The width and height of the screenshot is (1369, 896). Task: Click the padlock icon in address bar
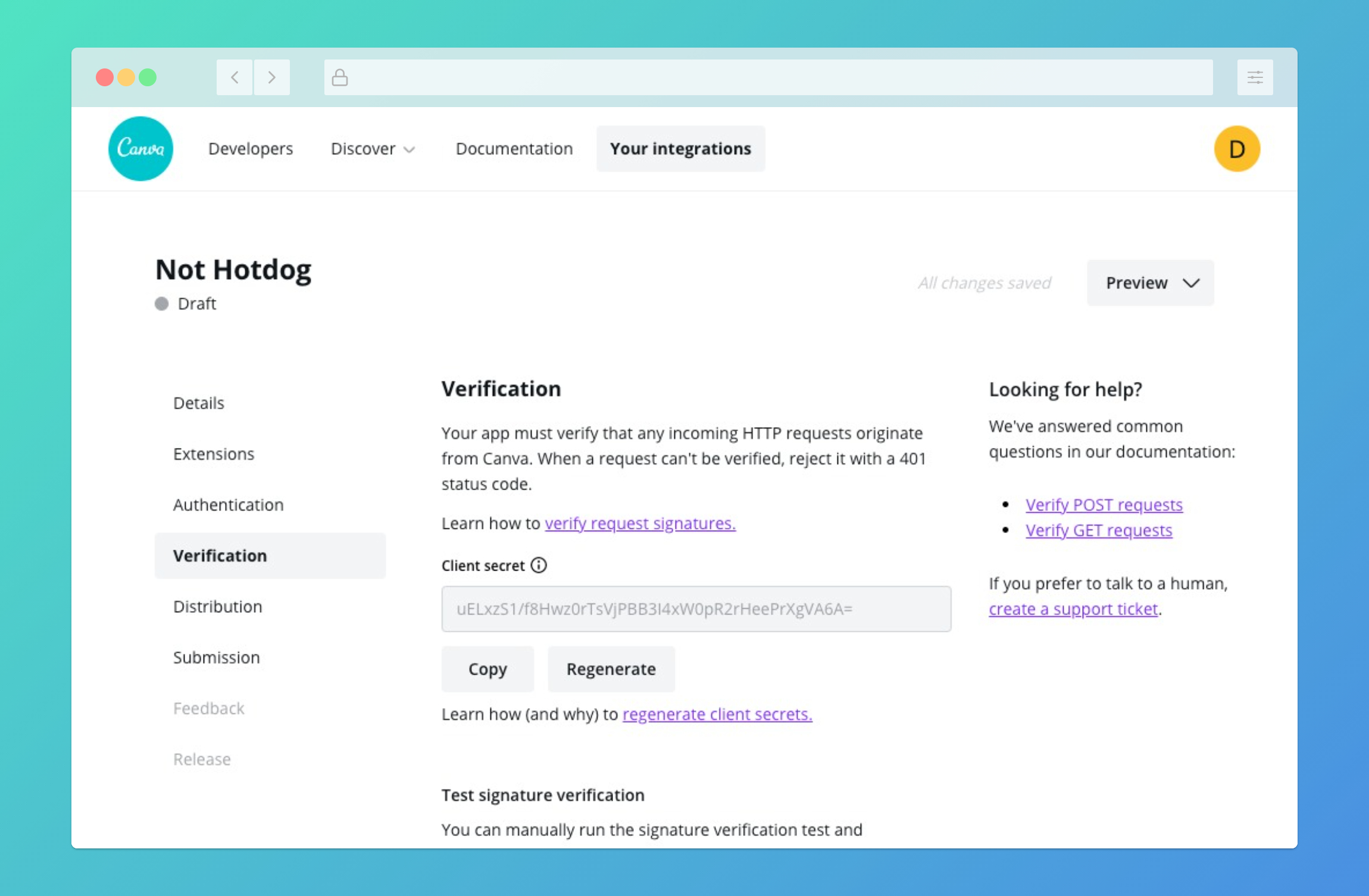point(340,77)
